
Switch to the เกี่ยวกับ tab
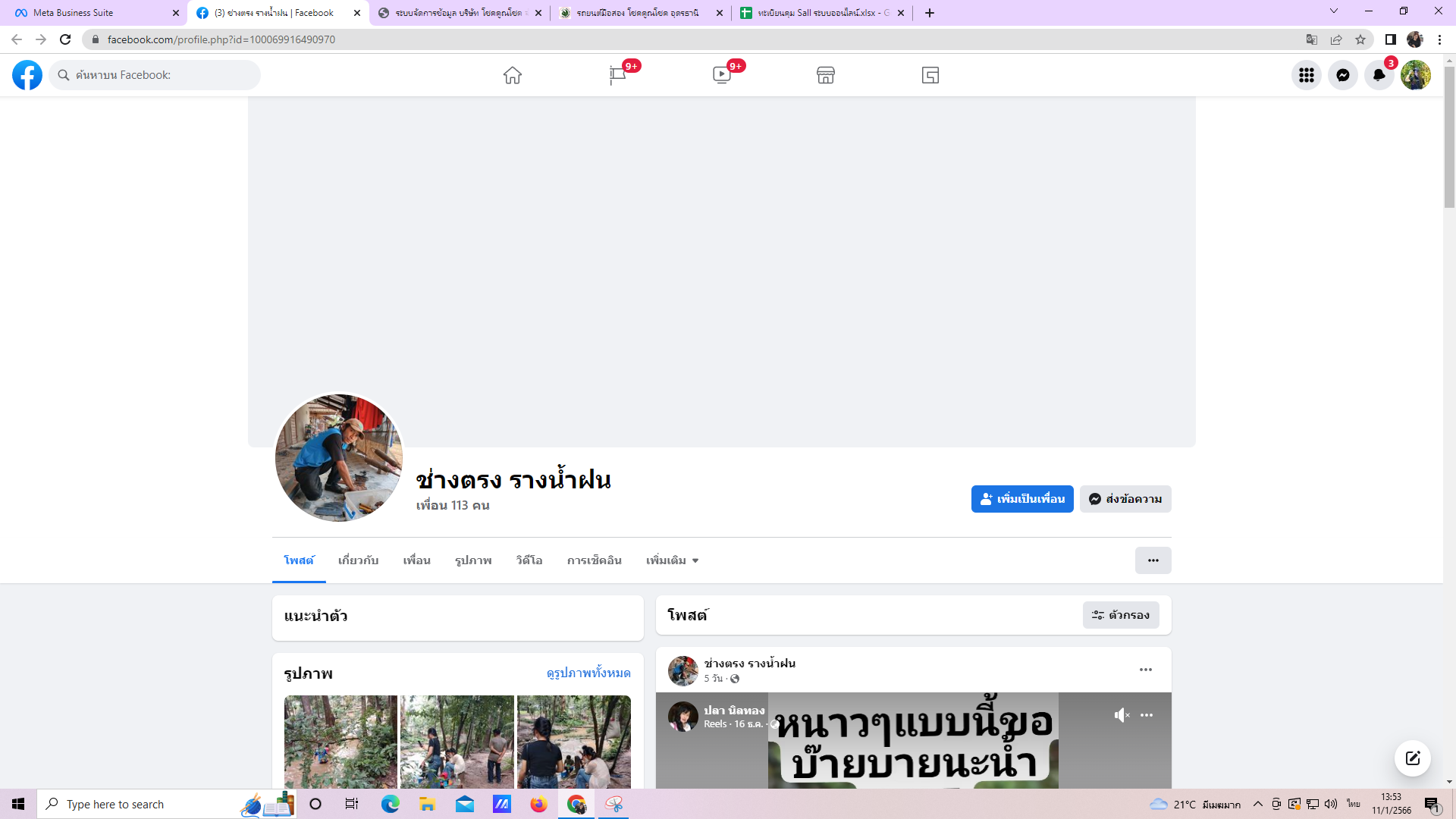click(358, 560)
